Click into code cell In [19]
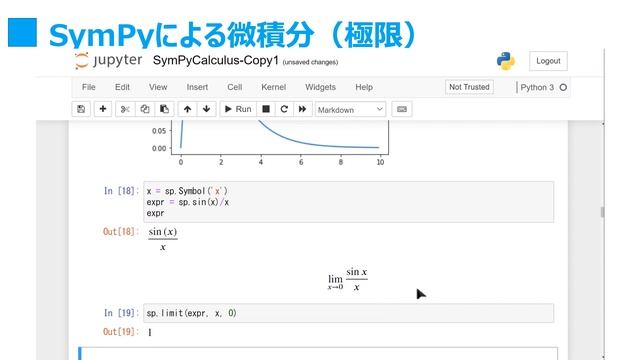 (x=349, y=313)
